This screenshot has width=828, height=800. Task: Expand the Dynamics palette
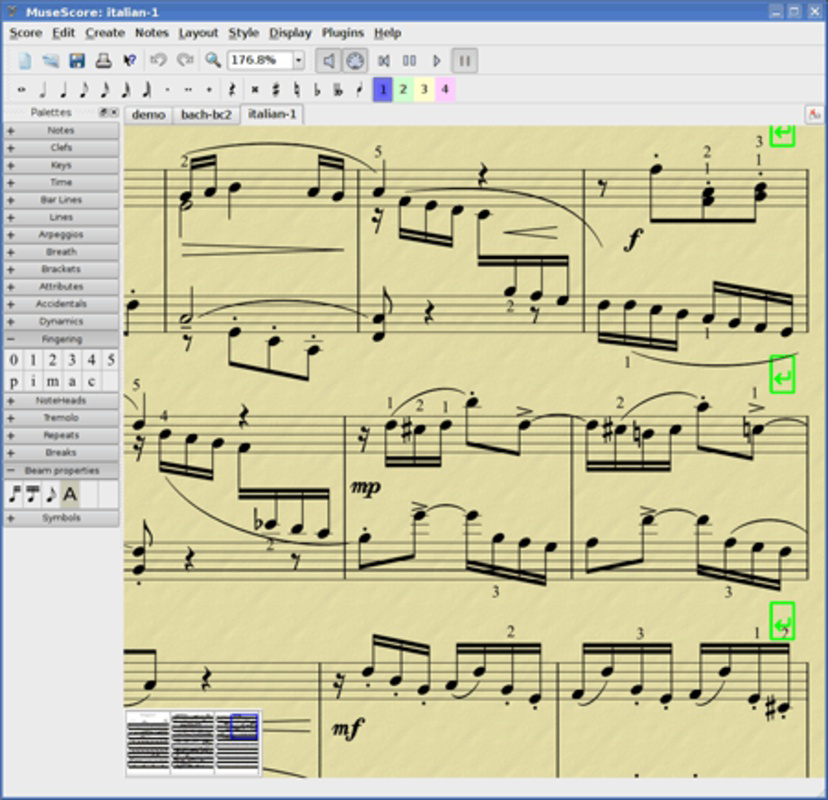point(60,321)
